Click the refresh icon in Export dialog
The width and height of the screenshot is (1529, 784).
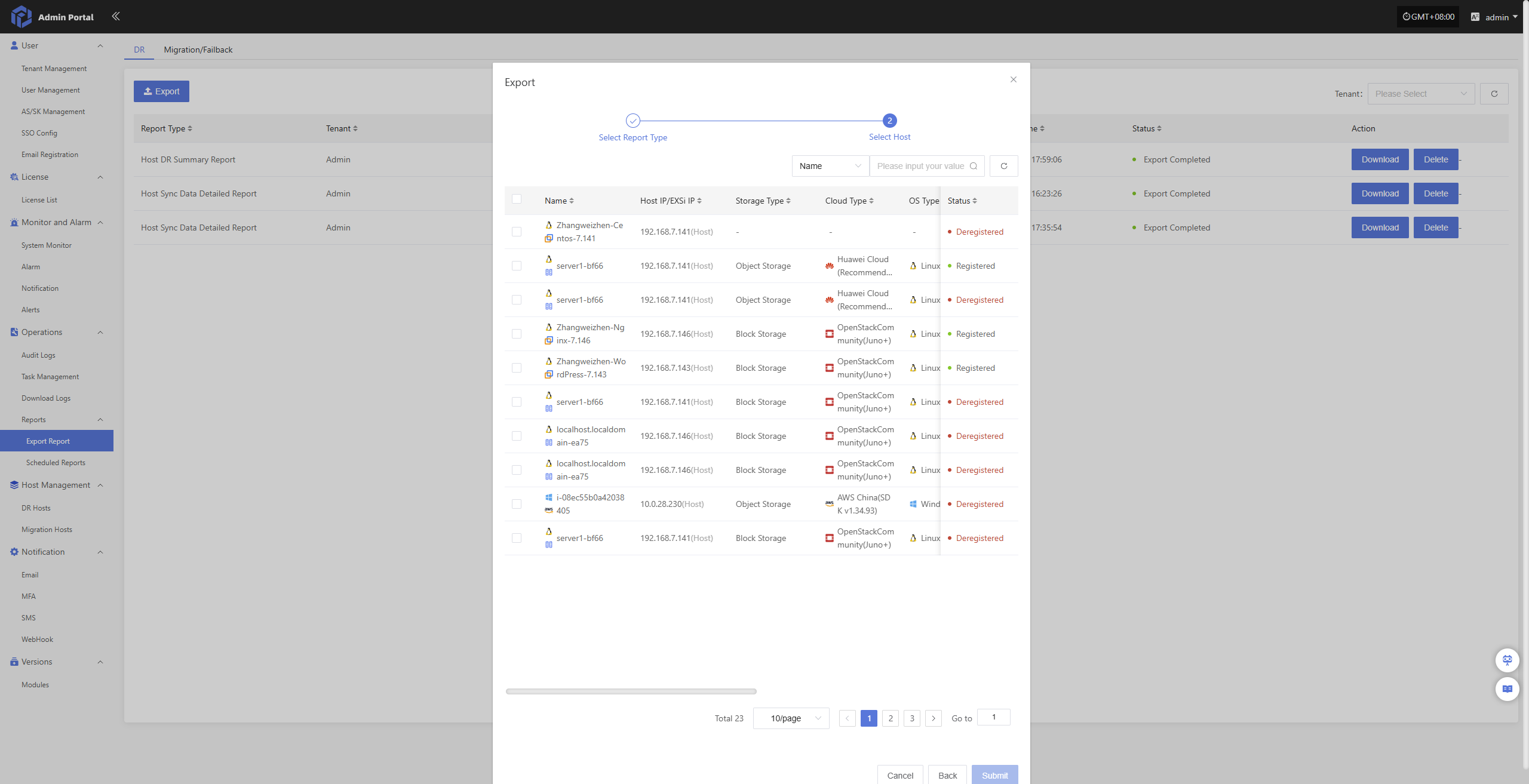[x=1003, y=166]
